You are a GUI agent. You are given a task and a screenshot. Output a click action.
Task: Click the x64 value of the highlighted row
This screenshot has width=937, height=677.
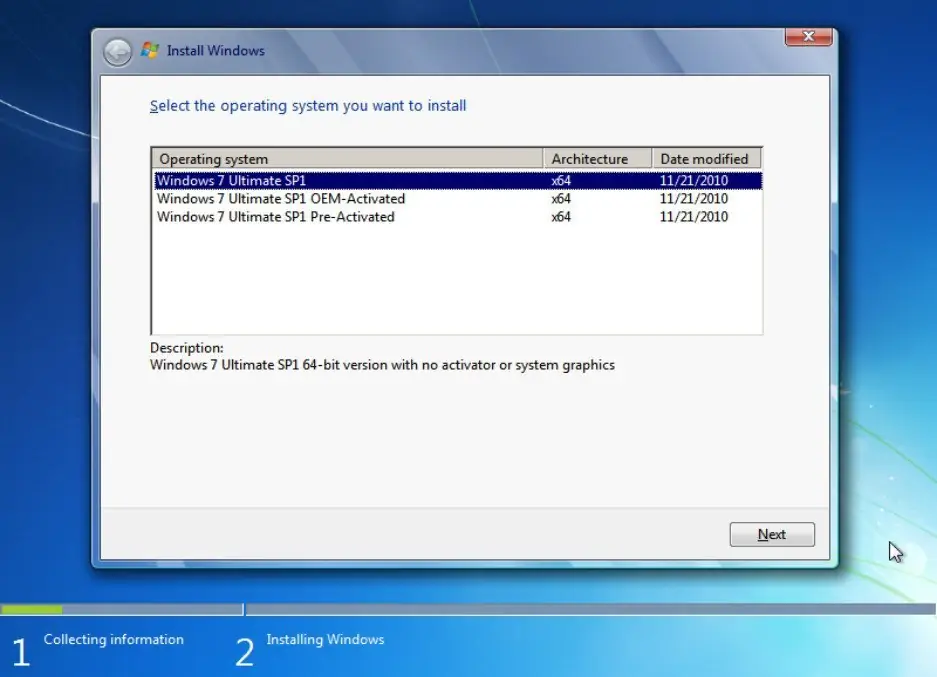click(x=560, y=180)
